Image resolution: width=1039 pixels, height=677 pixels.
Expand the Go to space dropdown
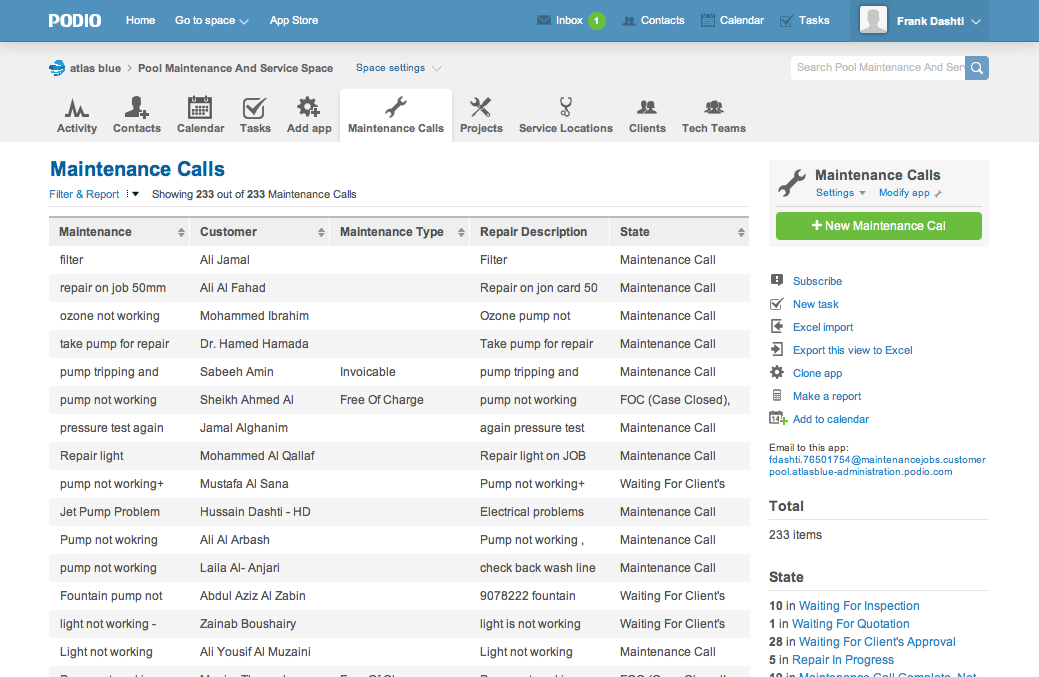pyautogui.click(x=211, y=21)
